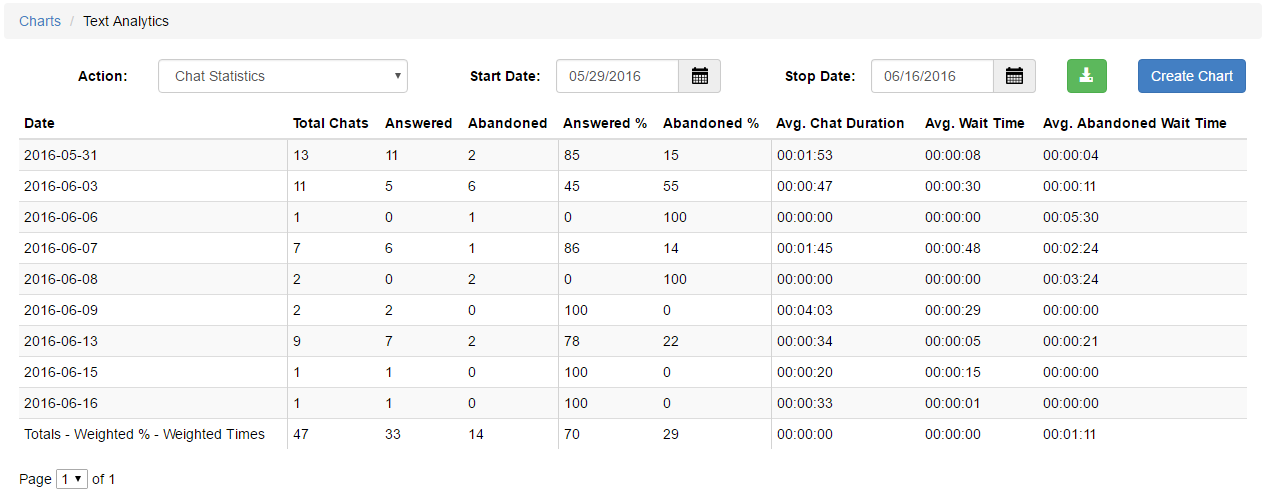Screen dimensions: 1264x493
Task: Click the Avg. Wait Time column header
Action: pos(975,123)
